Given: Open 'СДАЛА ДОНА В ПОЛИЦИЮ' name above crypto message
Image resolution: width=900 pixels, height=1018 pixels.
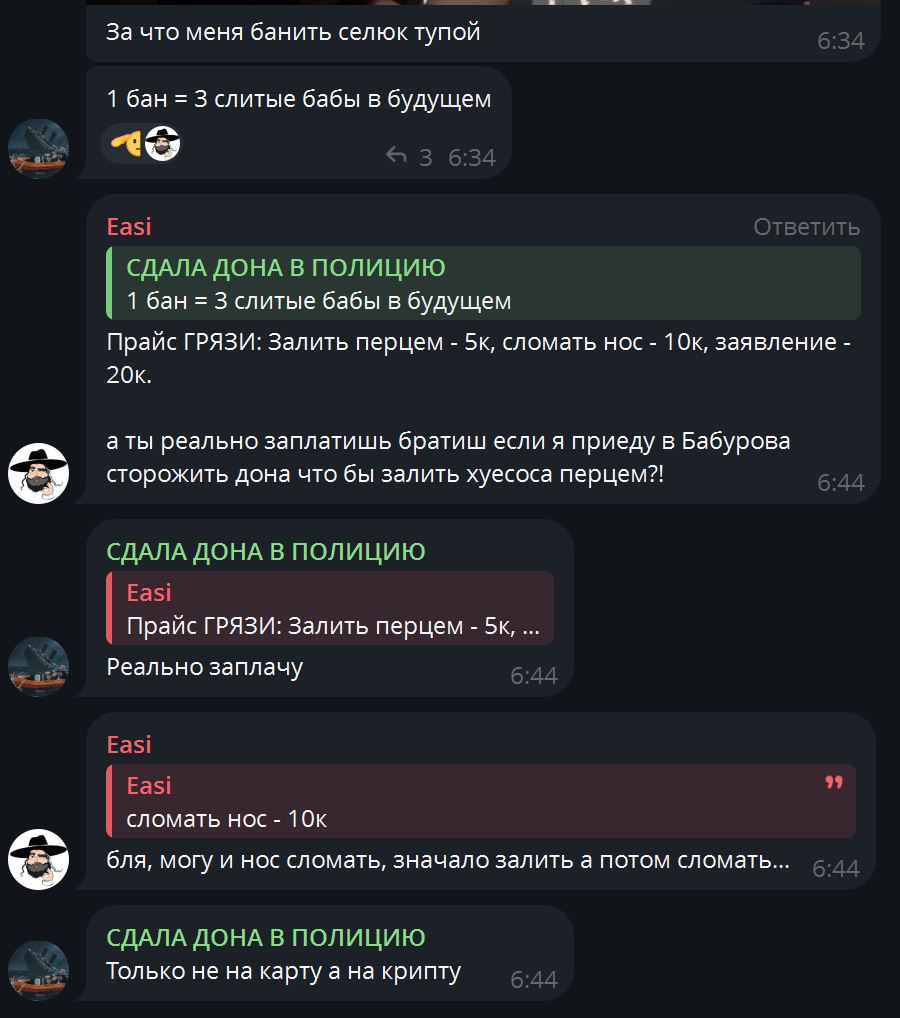Looking at the screenshot, I should [266, 937].
